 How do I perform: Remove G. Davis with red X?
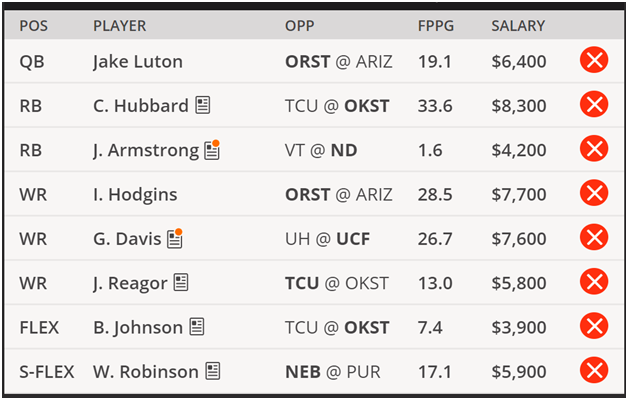594,238
